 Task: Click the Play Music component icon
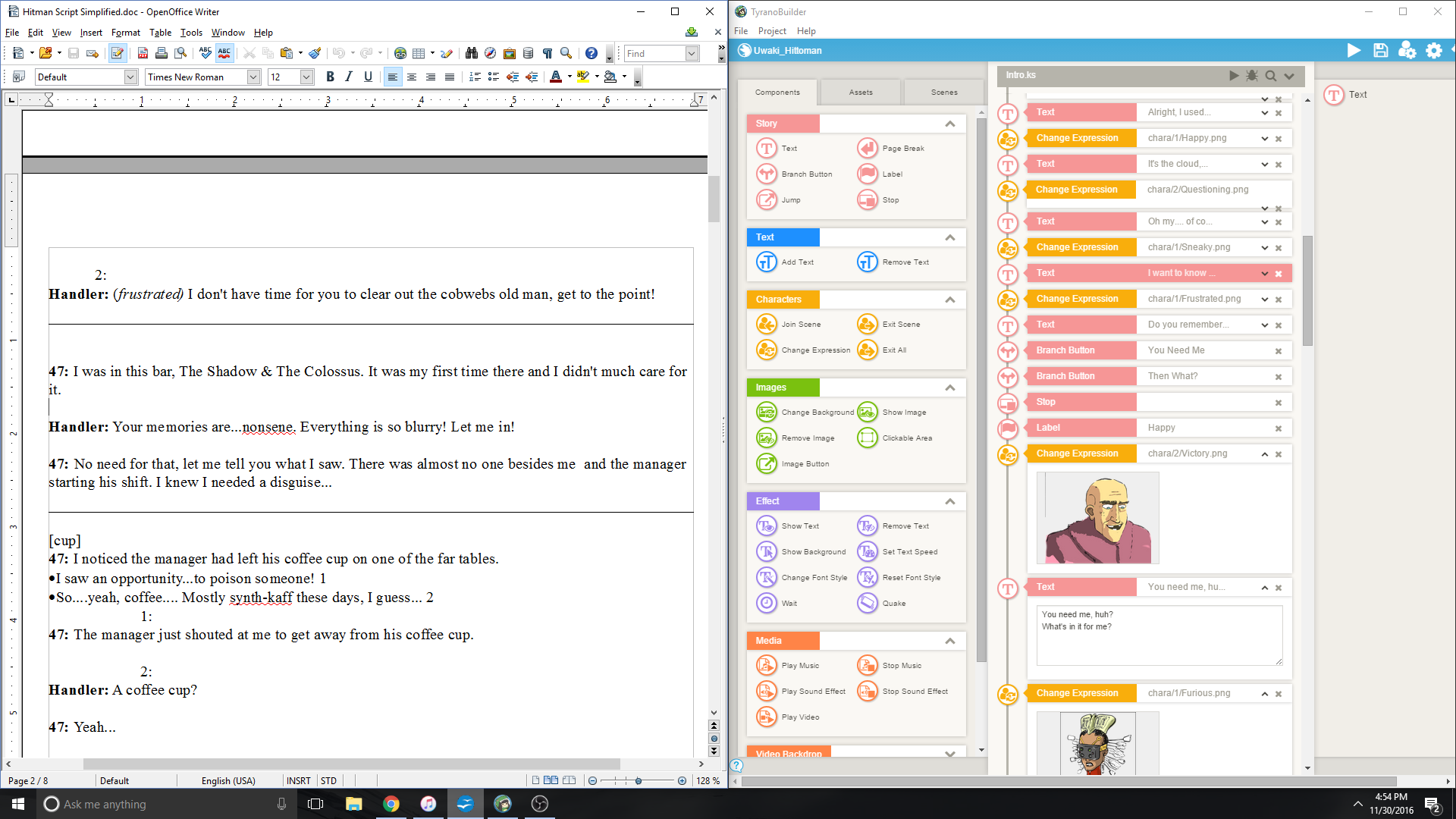click(x=767, y=665)
